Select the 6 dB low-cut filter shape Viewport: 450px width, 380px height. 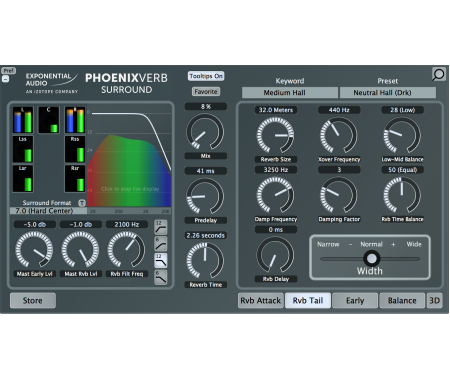pos(161,244)
